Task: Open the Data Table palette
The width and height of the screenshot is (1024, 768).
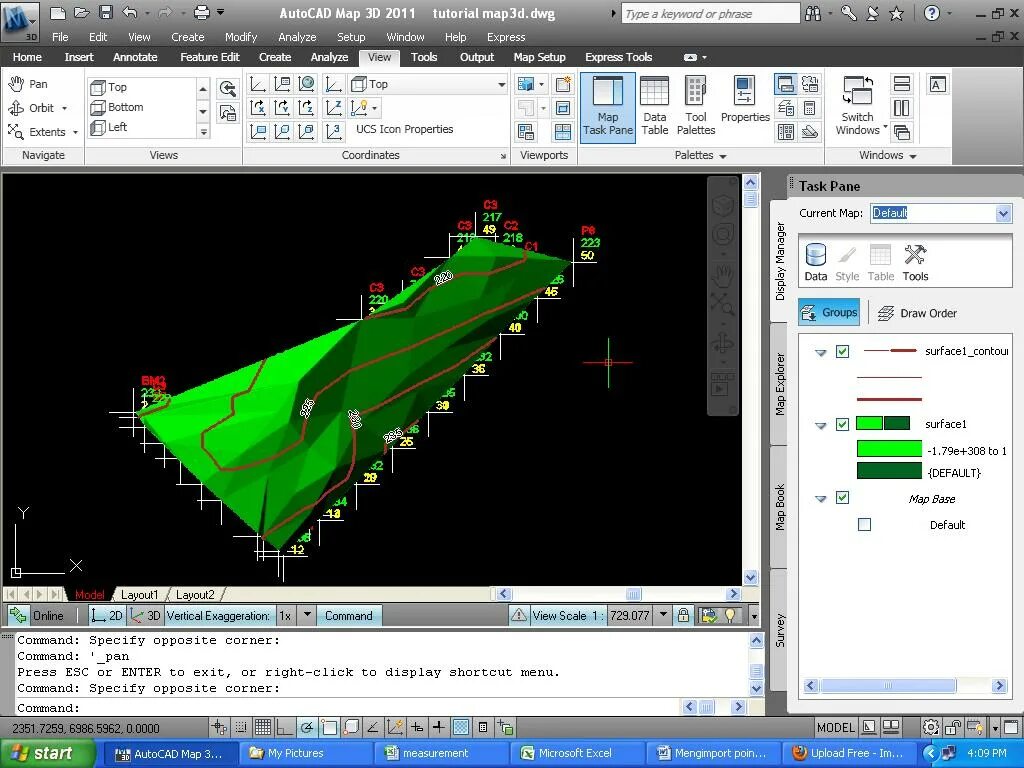Action: [x=654, y=107]
